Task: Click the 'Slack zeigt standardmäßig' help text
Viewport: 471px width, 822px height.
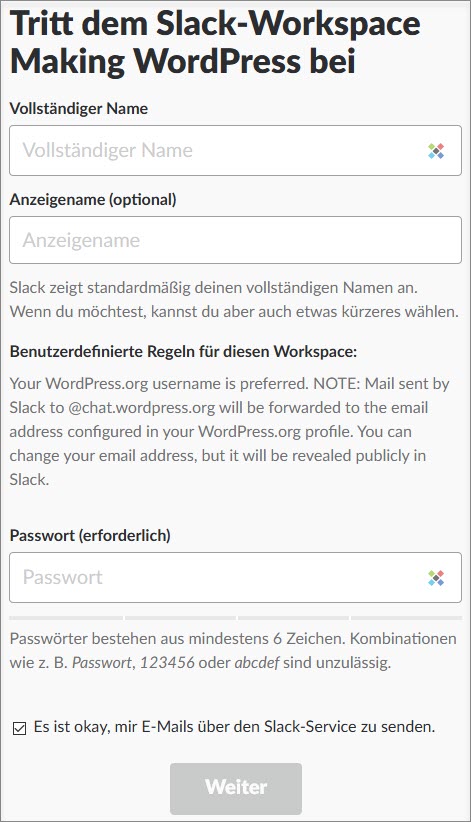Action: [234, 300]
